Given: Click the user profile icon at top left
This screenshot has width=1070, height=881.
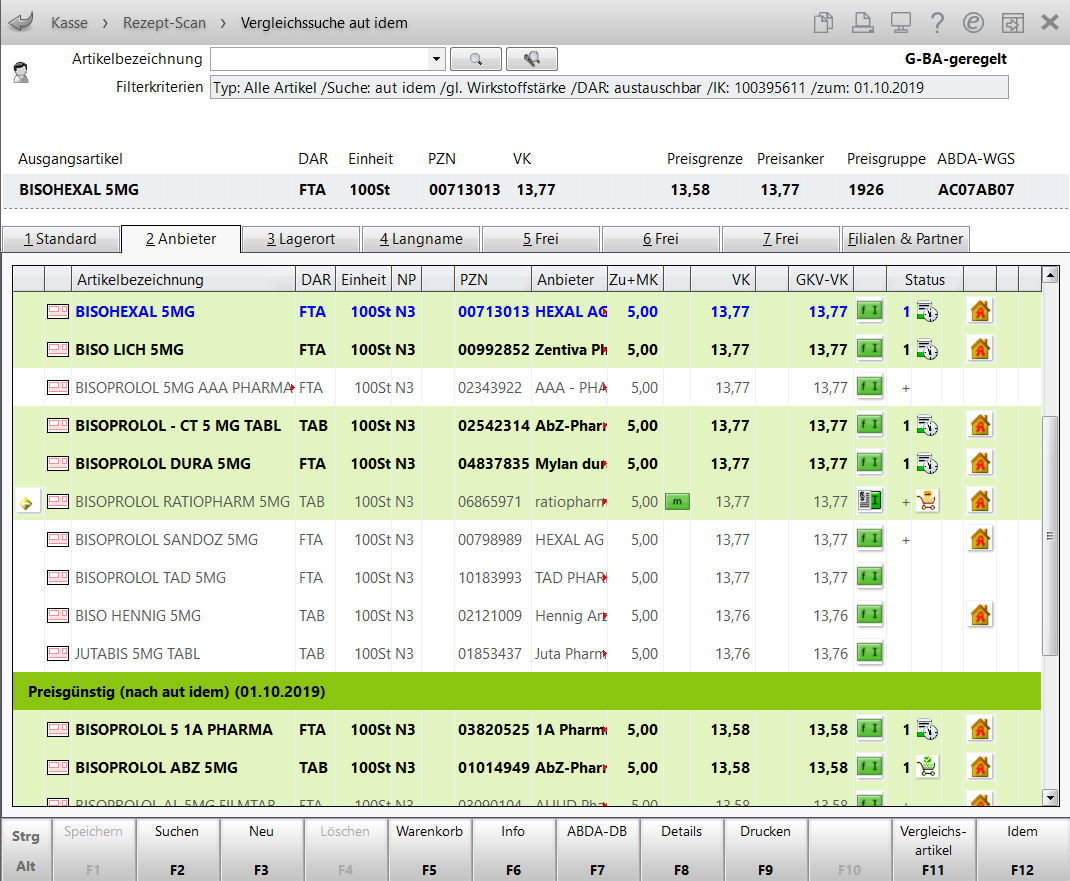Looking at the screenshot, I should (20, 72).
